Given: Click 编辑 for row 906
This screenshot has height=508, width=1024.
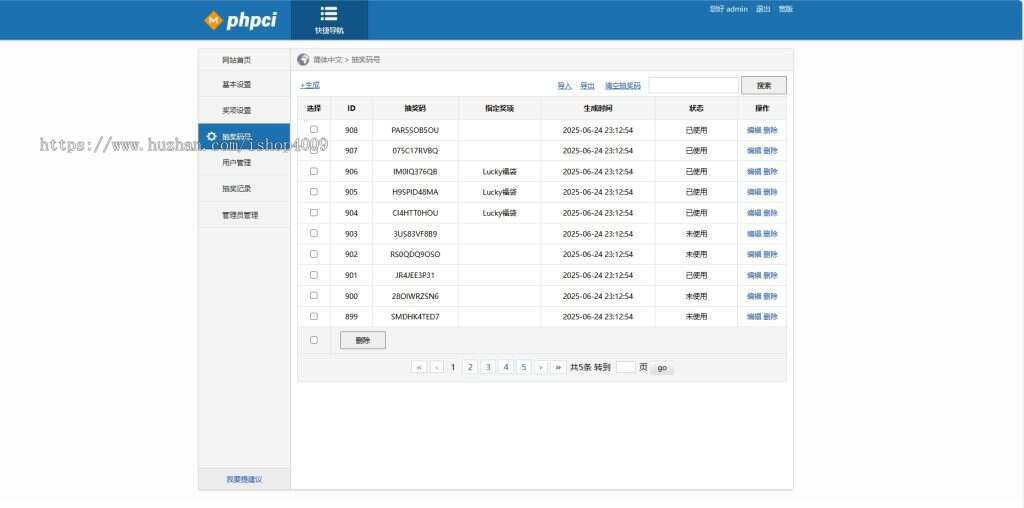Looking at the screenshot, I should [x=754, y=172].
